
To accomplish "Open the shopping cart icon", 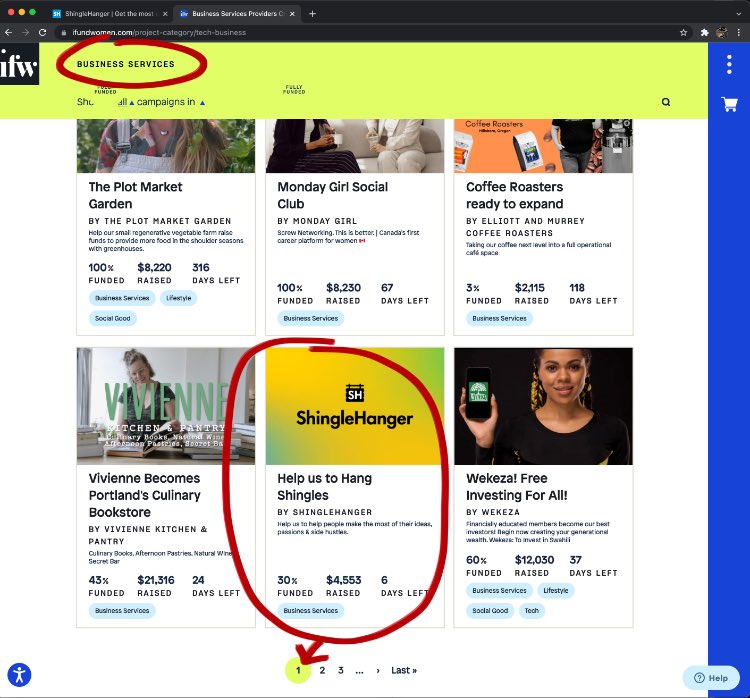I will pyautogui.click(x=729, y=104).
